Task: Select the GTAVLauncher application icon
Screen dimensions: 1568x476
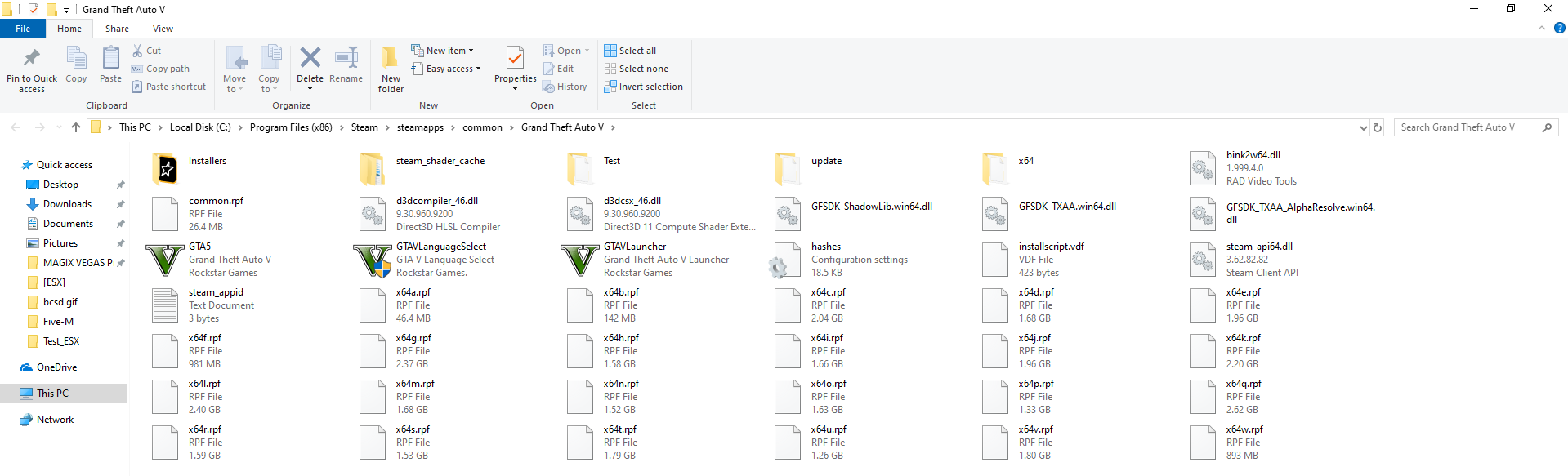Action: point(580,260)
